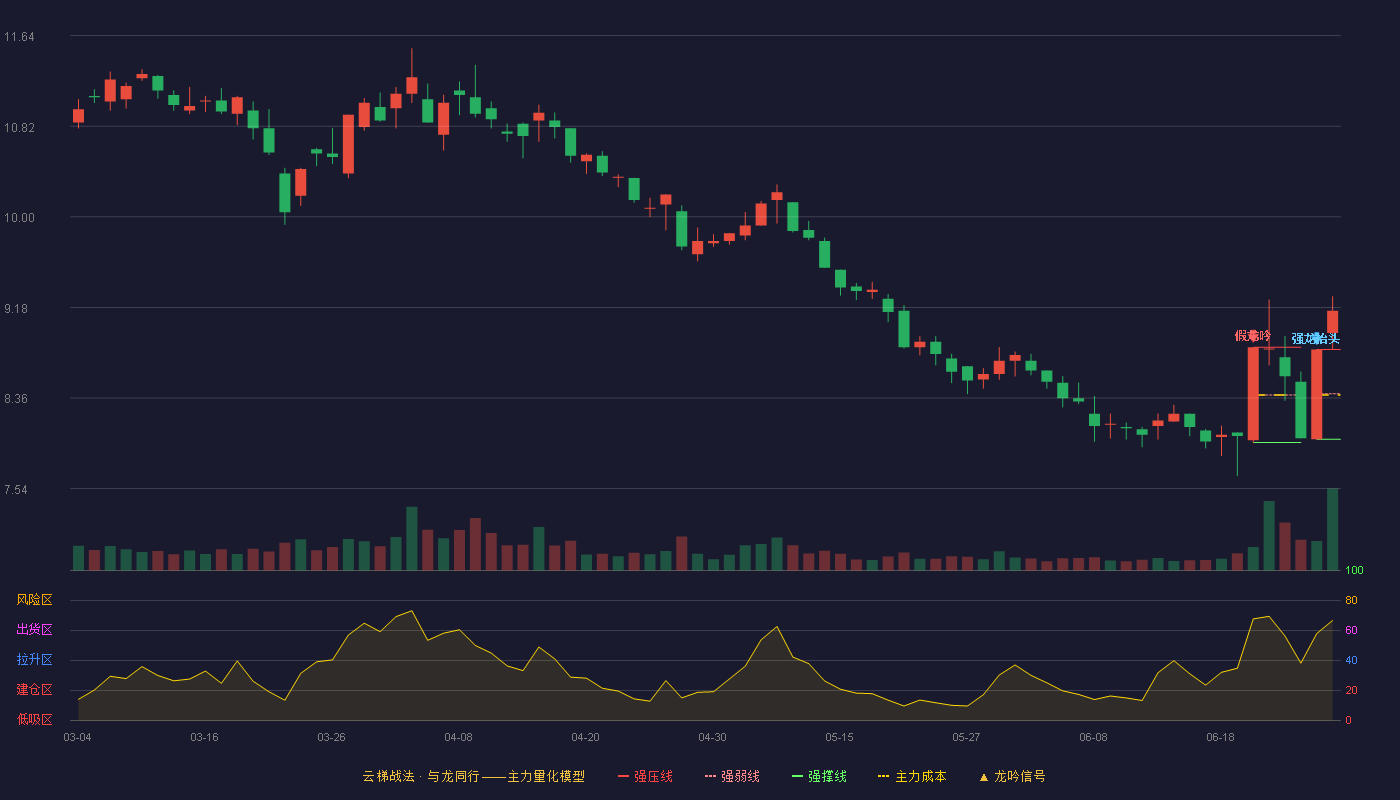Select the 低吸区 zone label

click(x=35, y=719)
